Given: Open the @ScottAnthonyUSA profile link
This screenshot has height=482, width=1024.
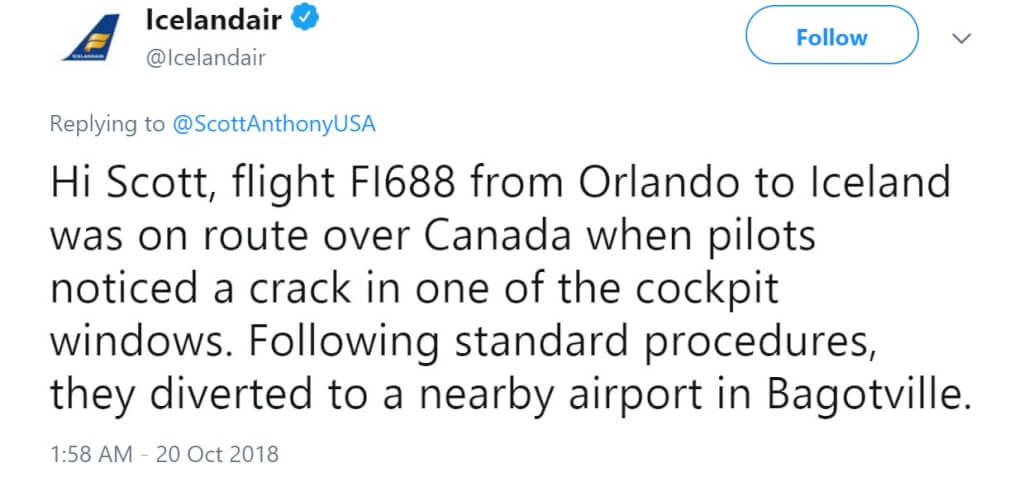Looking at the screenshot, I should coord(273,124).
